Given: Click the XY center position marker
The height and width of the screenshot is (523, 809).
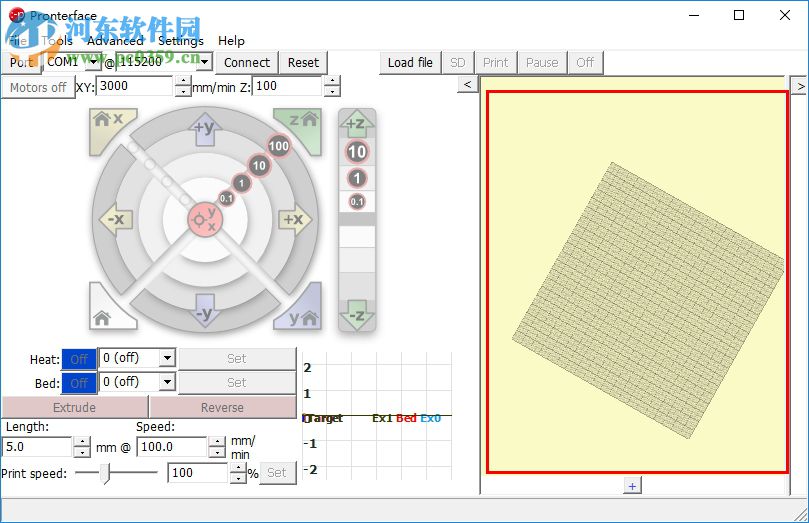Looking at the screenshot, I should (205, 219).
